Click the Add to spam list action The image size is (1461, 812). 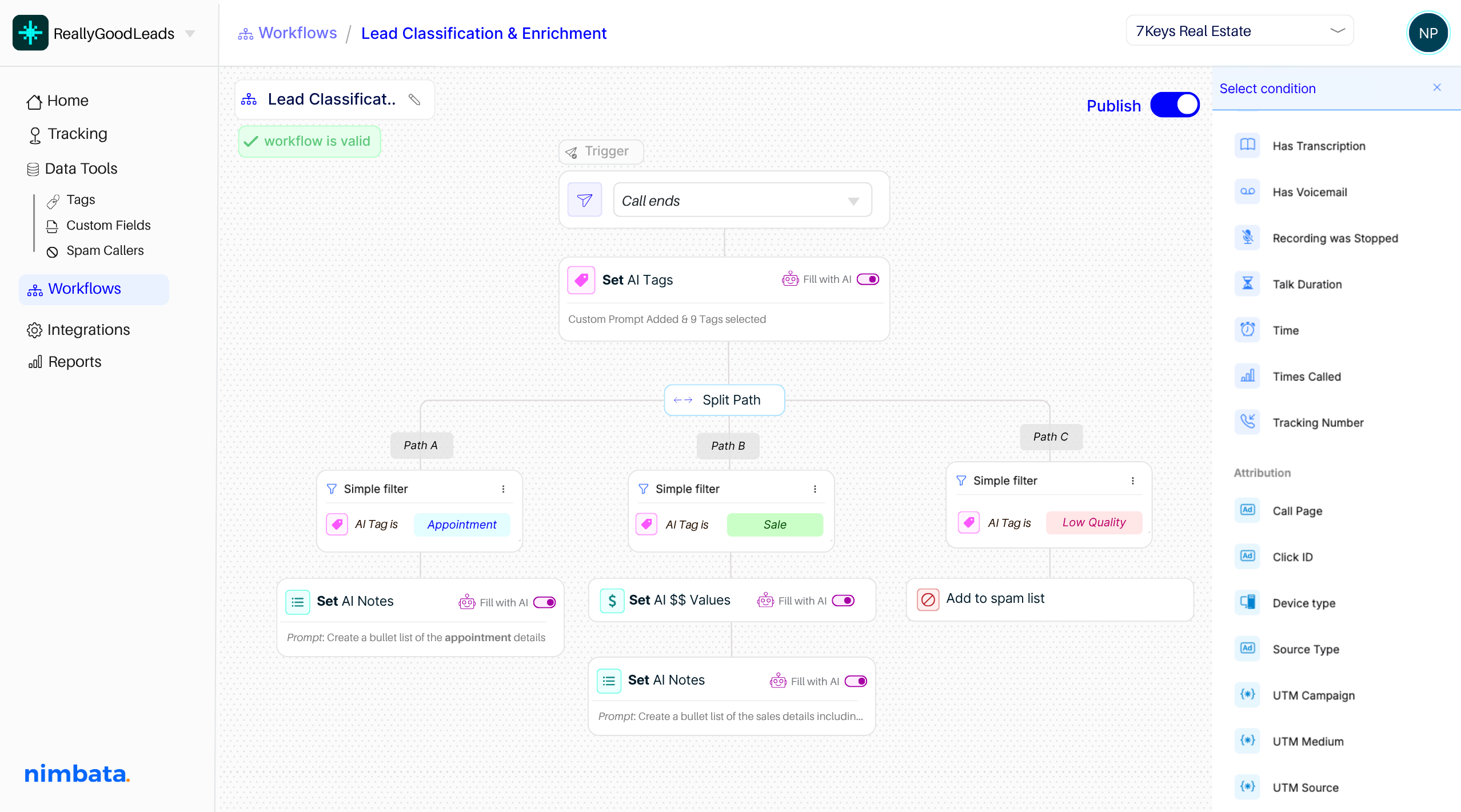pos(1049,599)
